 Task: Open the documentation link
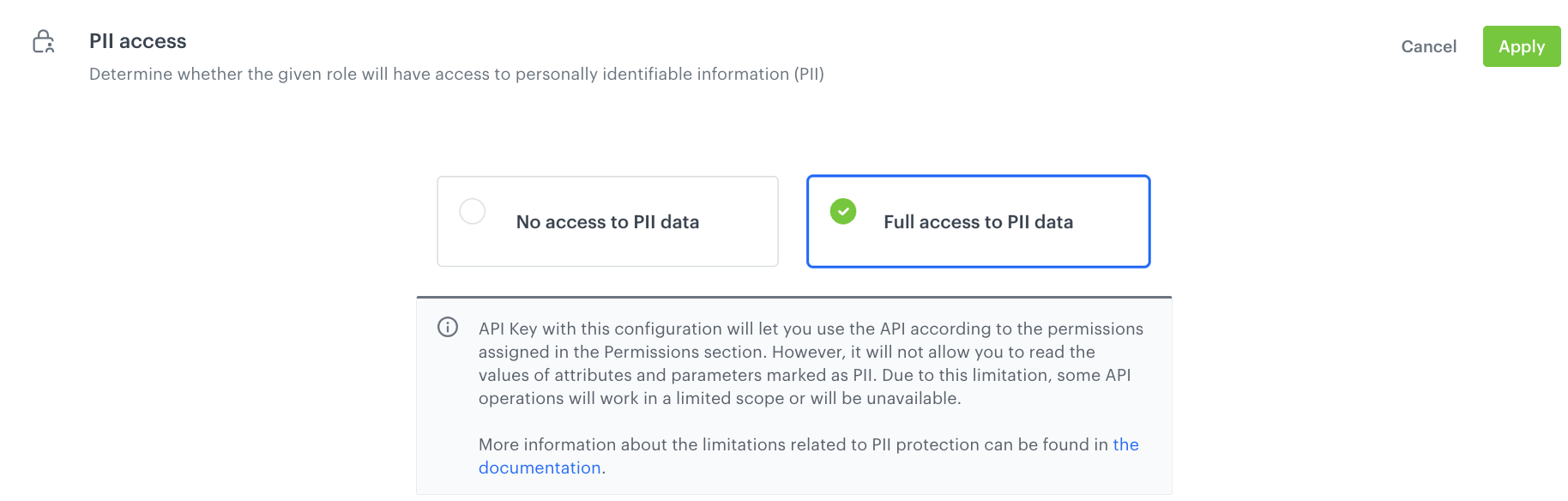(540, 467)
